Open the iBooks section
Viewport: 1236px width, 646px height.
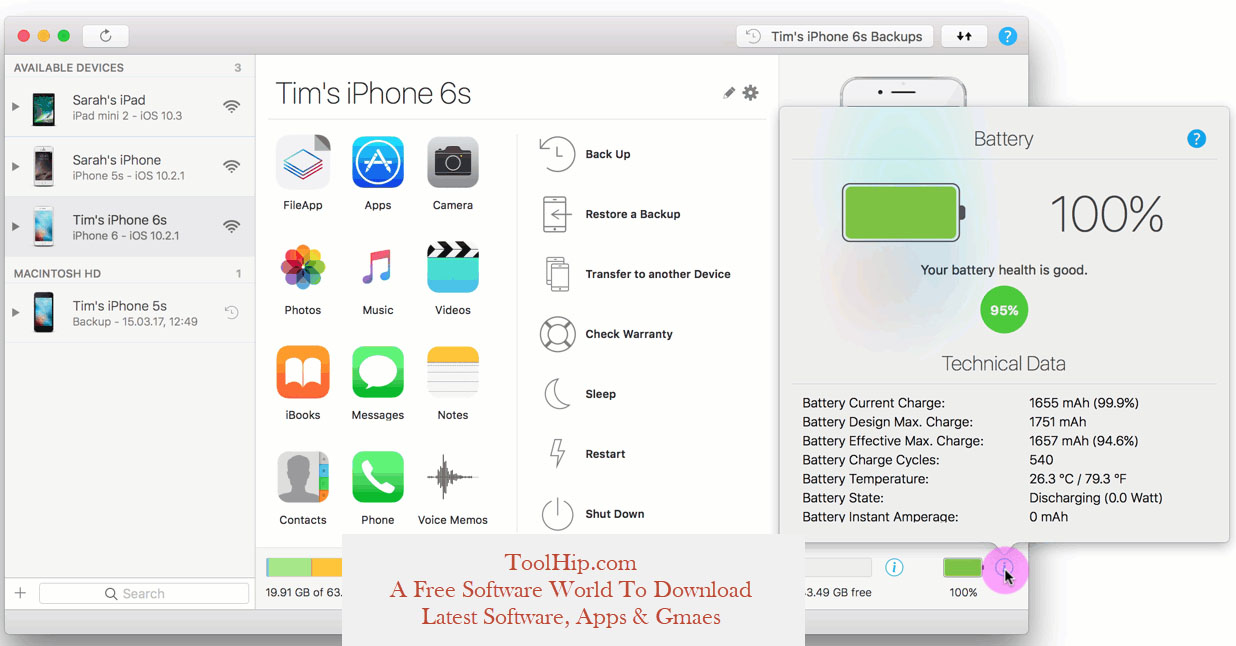click(303, 372)
